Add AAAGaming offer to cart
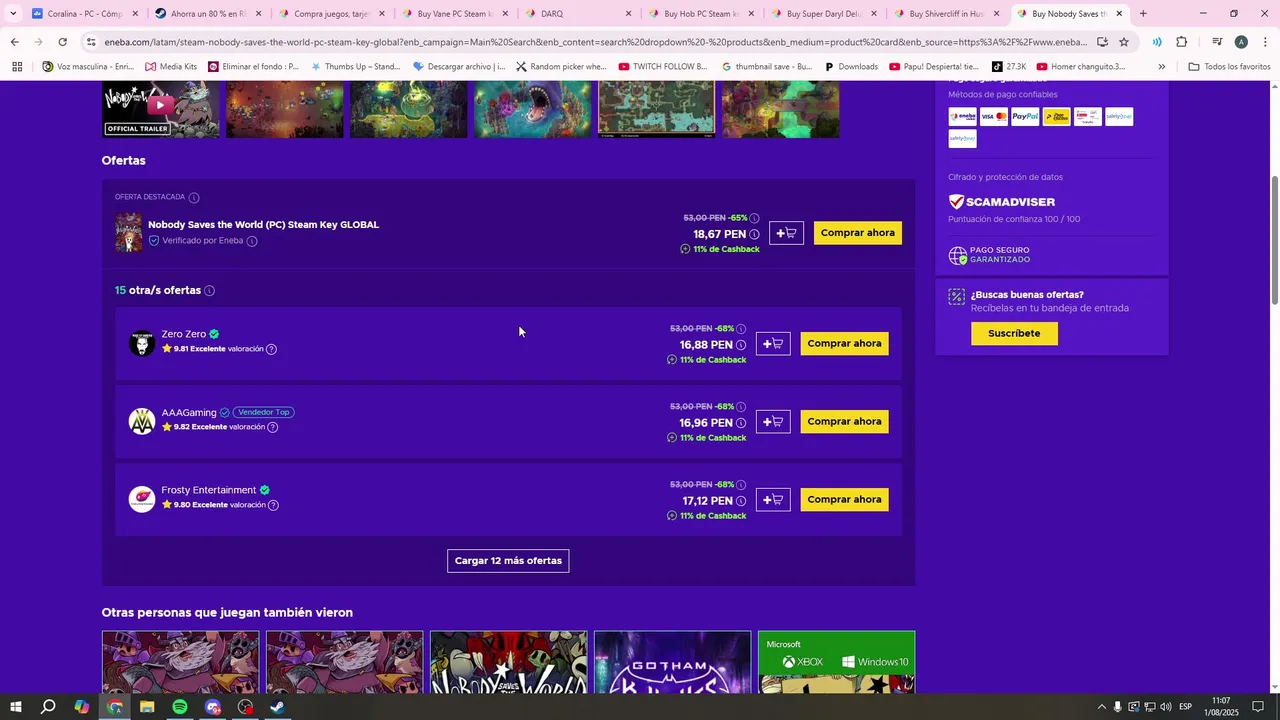 773,422
